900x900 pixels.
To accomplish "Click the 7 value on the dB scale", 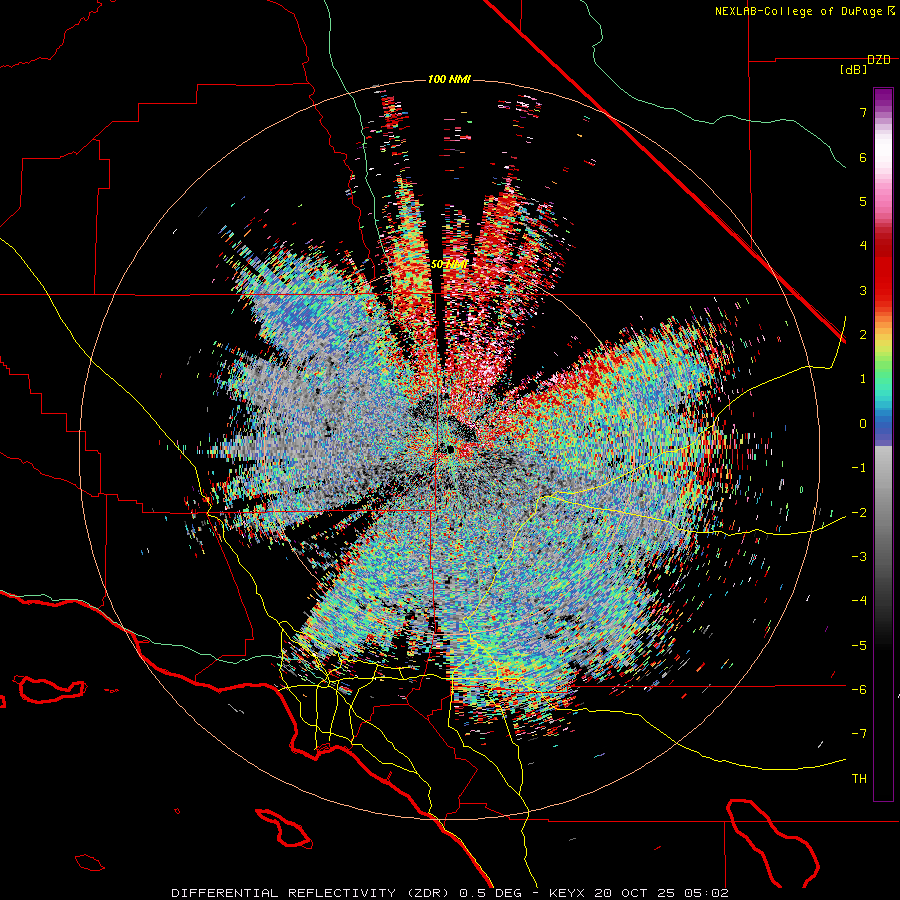I will pos(863,112).
